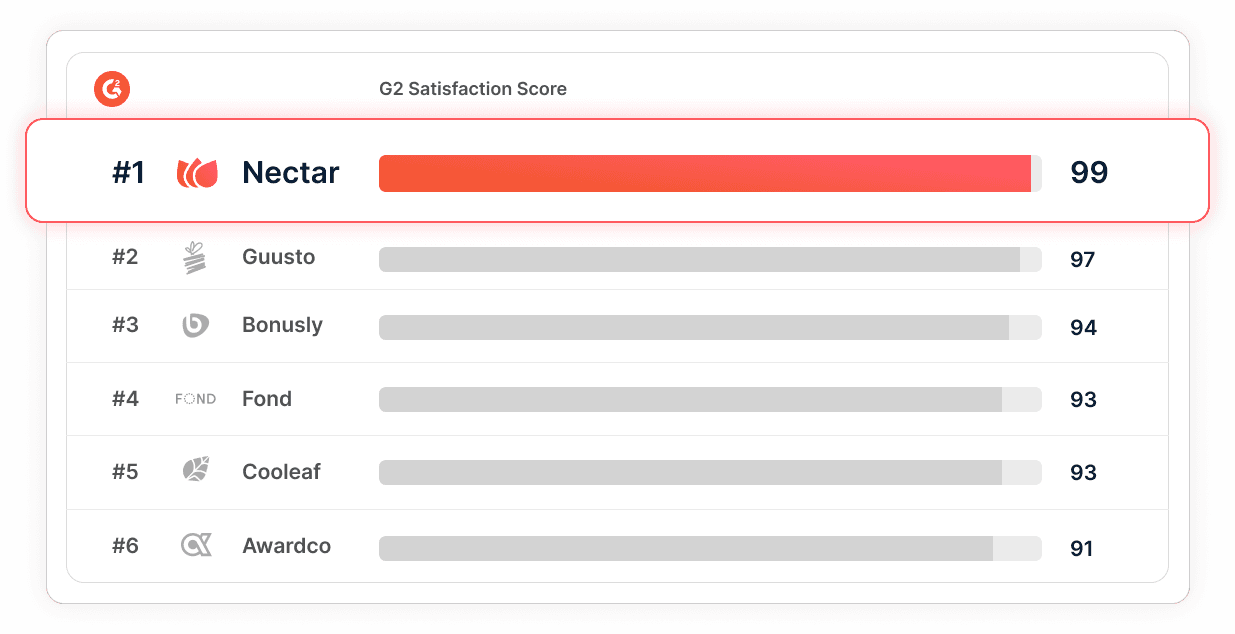Click the Guusto gift logo icon
Screen dimensions: 1235x634
(194, 257)
